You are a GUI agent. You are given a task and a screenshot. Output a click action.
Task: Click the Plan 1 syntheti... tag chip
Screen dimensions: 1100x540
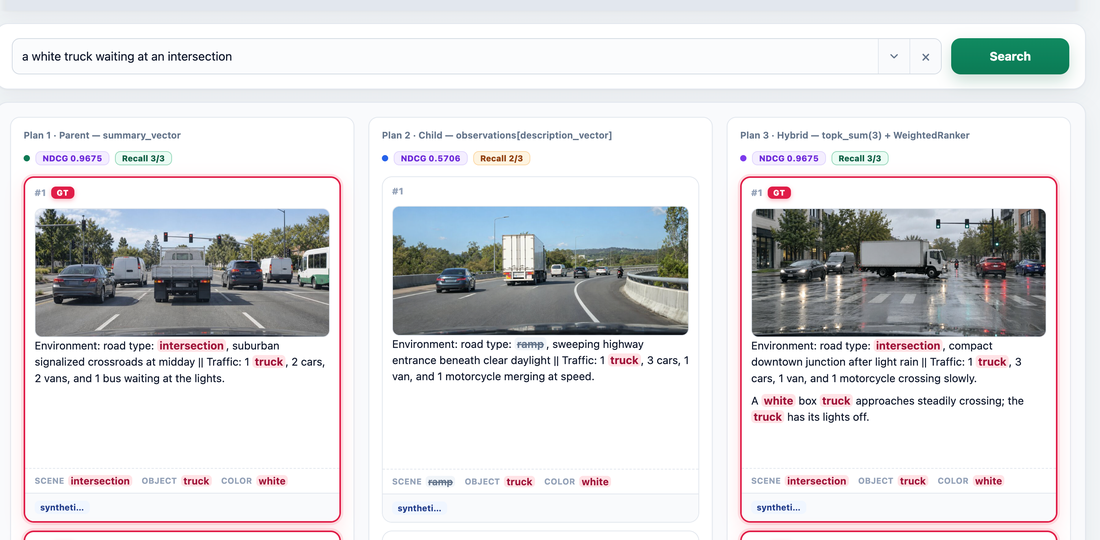(x=62, y=507)
